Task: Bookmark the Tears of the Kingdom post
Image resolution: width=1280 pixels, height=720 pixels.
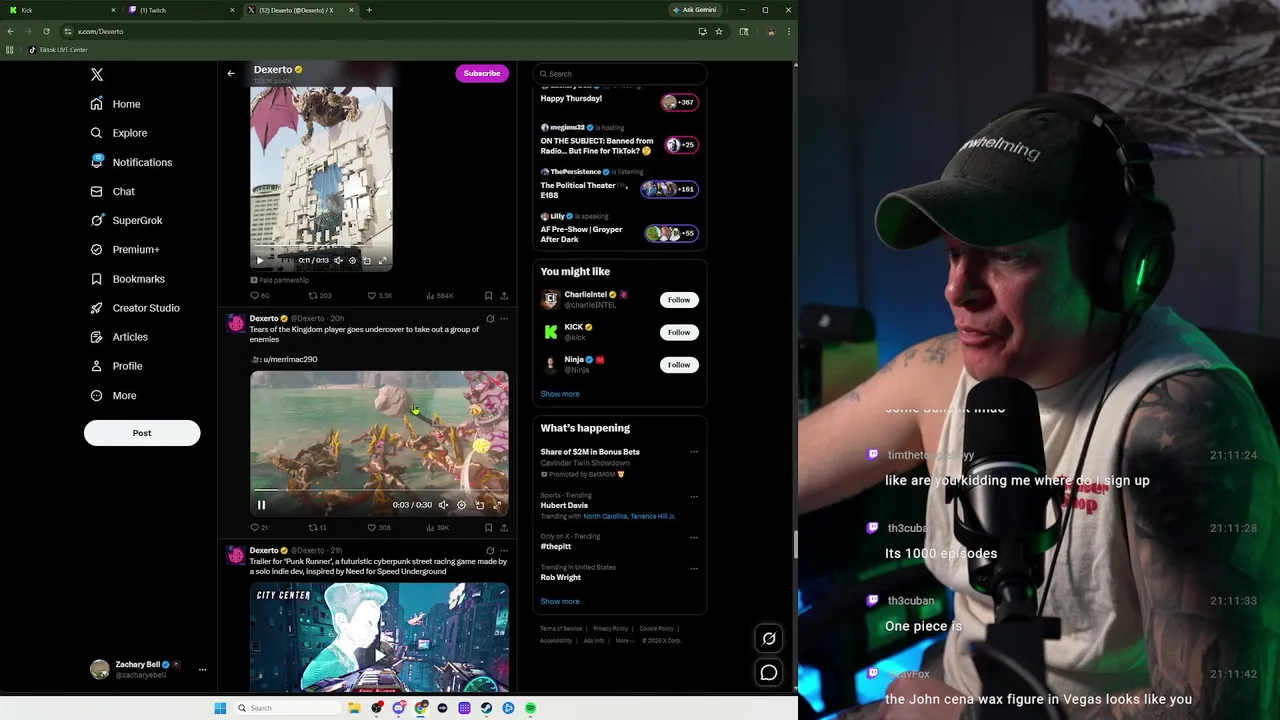Action: (x=488, y=527)
